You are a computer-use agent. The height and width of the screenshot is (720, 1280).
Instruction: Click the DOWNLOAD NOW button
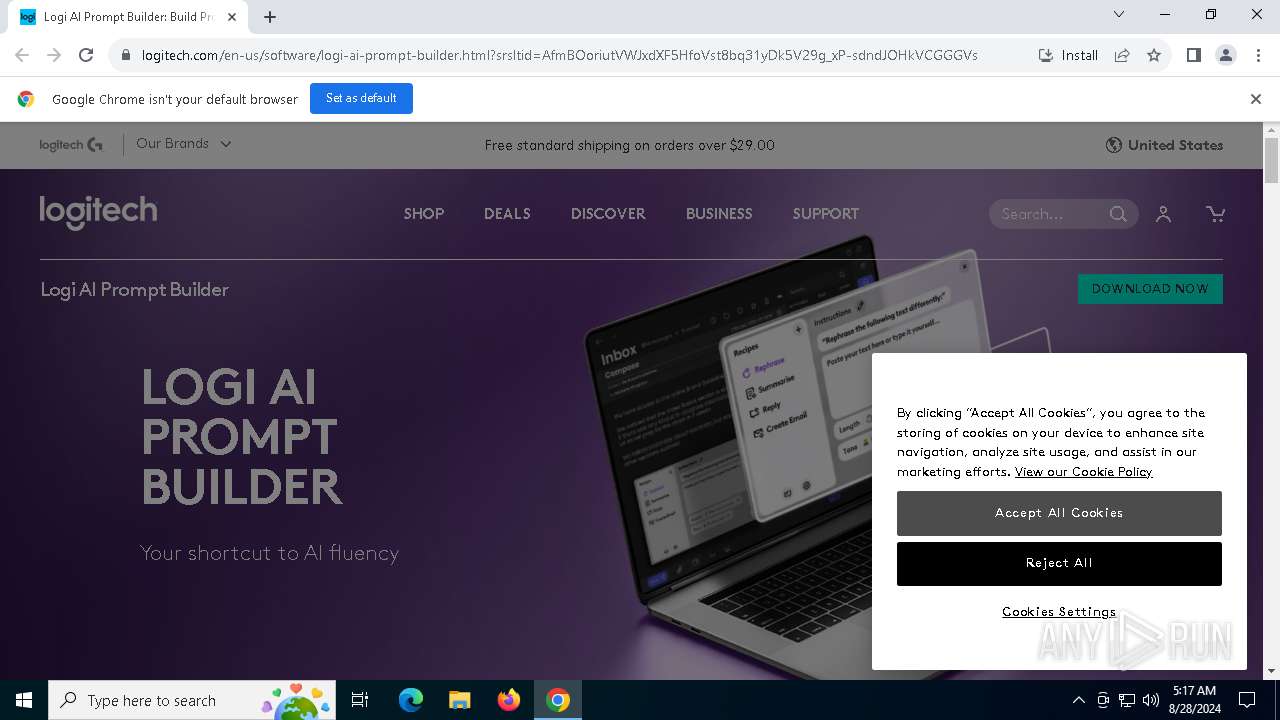(1150, 289)
